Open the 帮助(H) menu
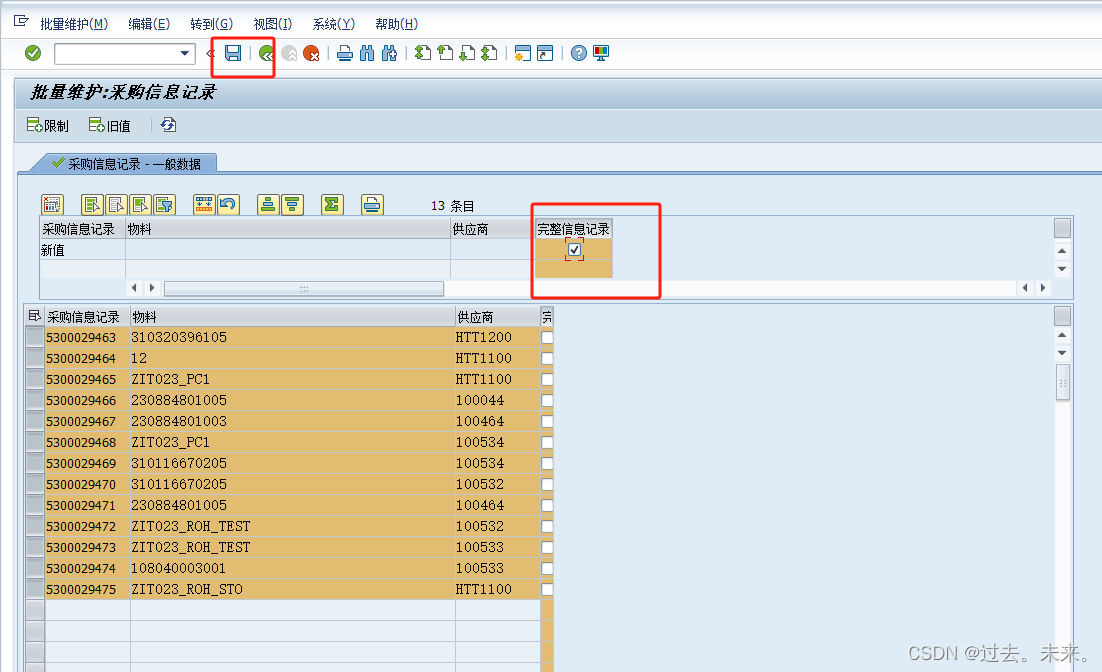Screen dimensions: 1102x672 396,24
